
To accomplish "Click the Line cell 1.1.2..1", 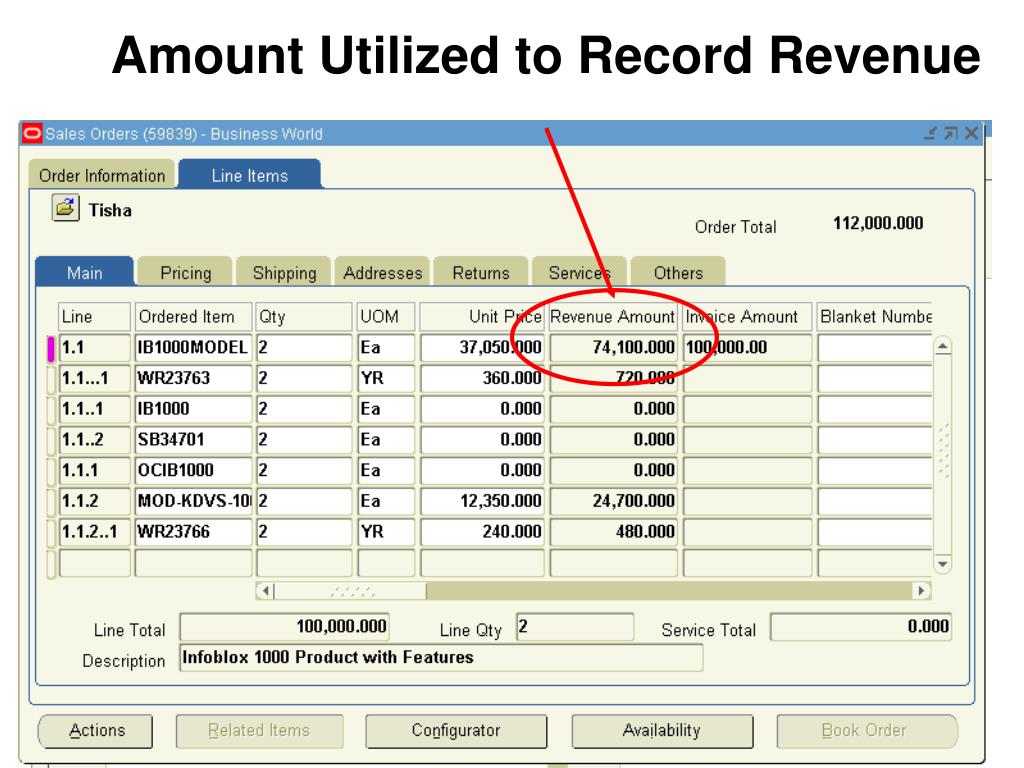I will click(x=95, y=532).
